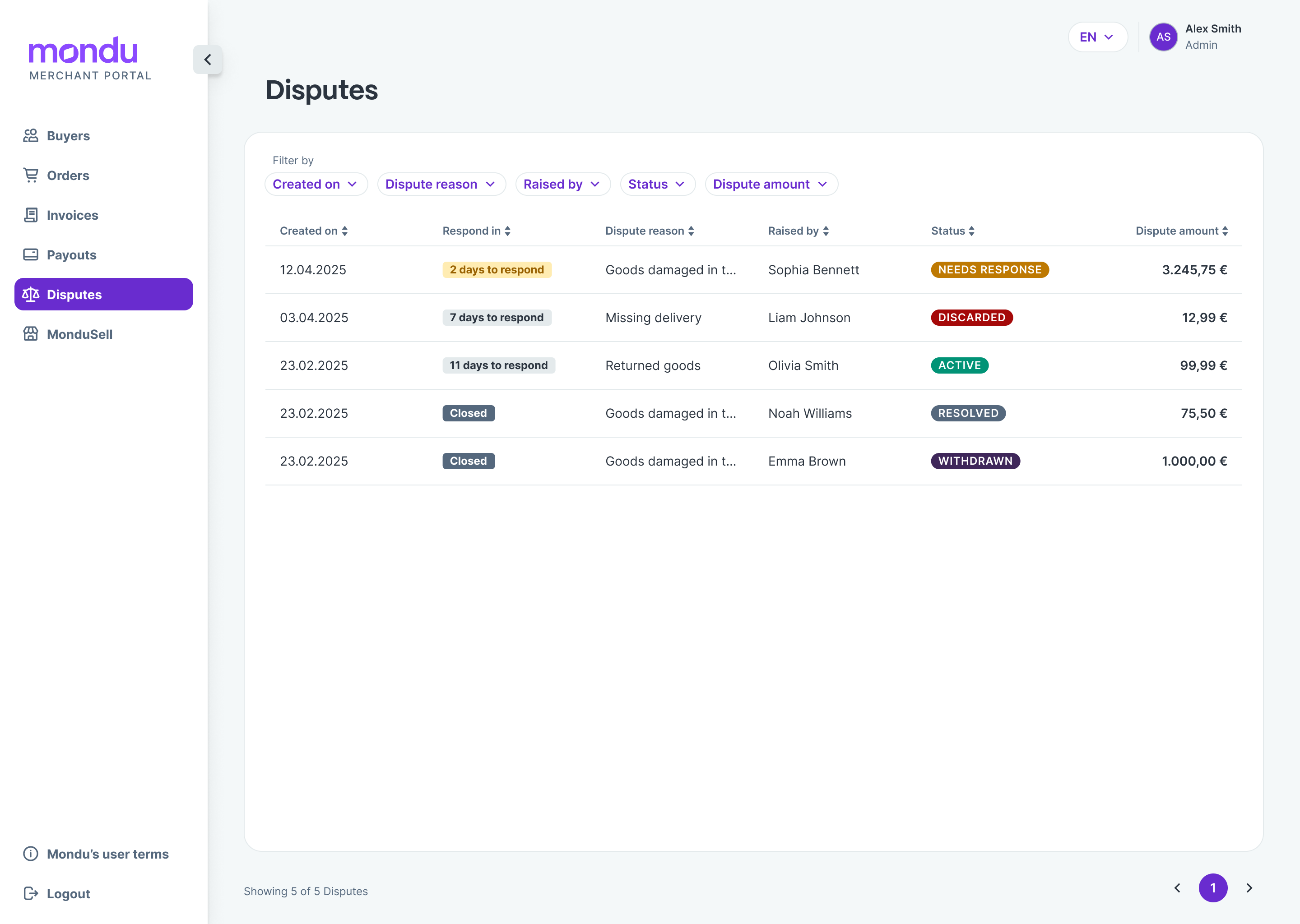The image size is (1300, 924).
Task: Open the Alex Smith AS avatar
Action: [1163, 37]
